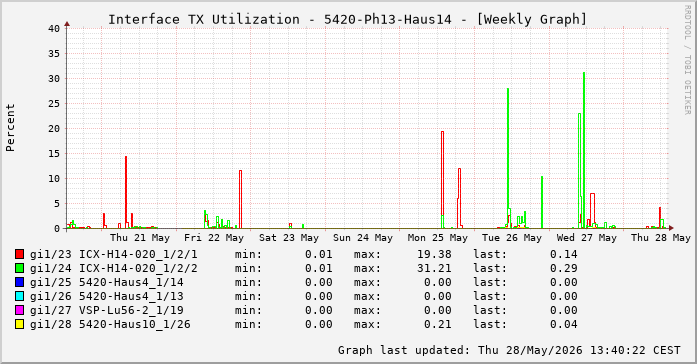
Task: Click legend label gi1/25 5420-Haus4_1/14
Action: click(107, 282)
